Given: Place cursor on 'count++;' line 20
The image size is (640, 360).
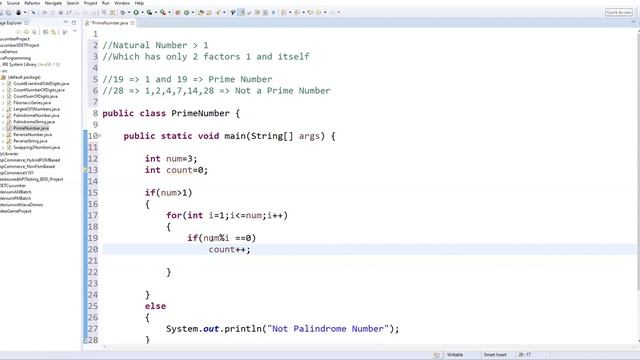Looking at the screenshot, I should click(229, 249).
